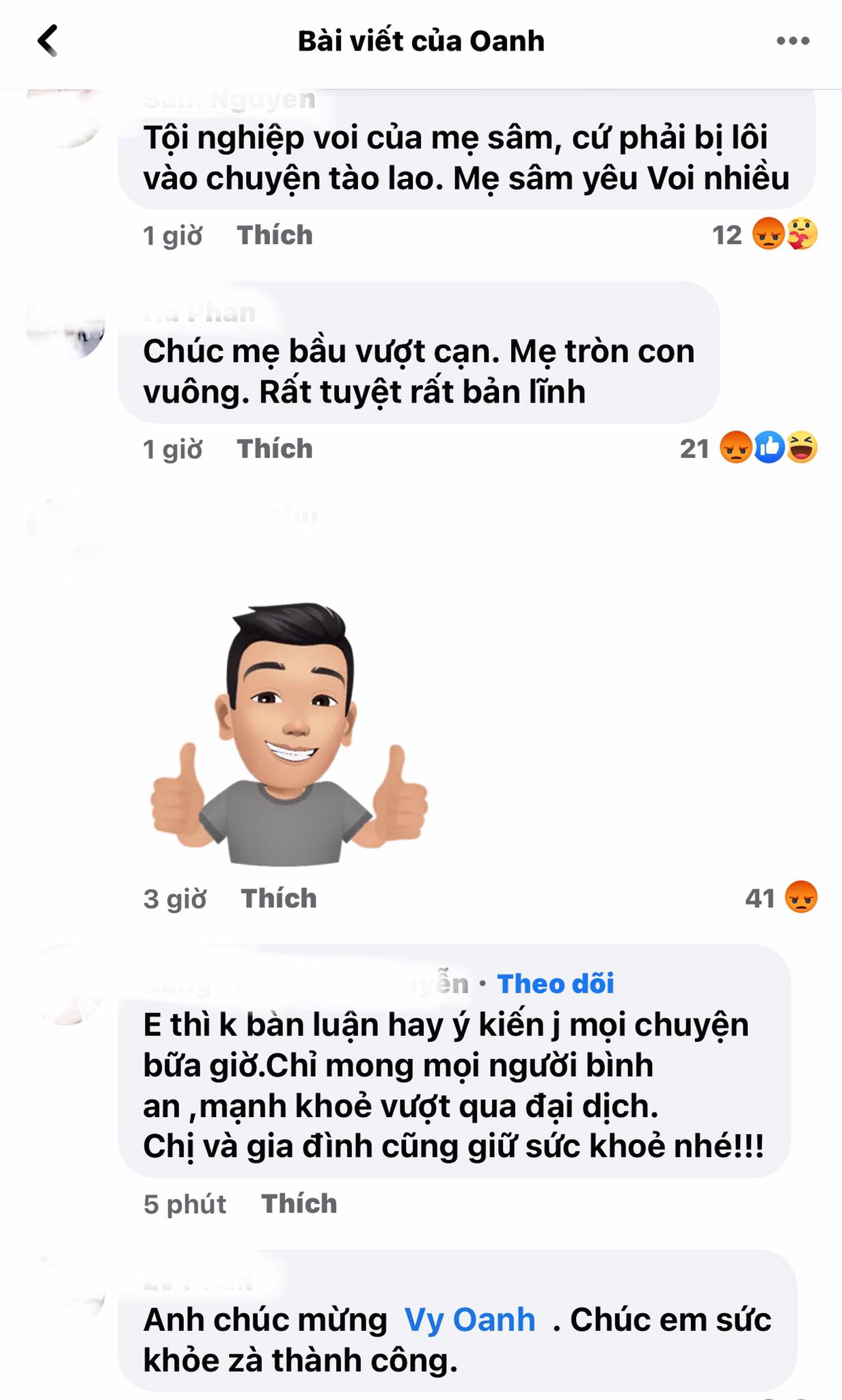Like the 'Chúc mẹ bầu vượt cạn' comment
The width and height of the screenshot is (842, 1400).
click(x=275, y=449)
